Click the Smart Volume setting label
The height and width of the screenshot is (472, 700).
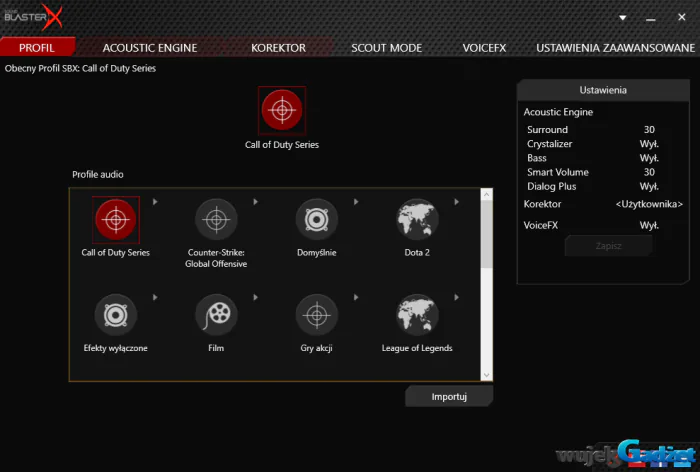[558, 172]
